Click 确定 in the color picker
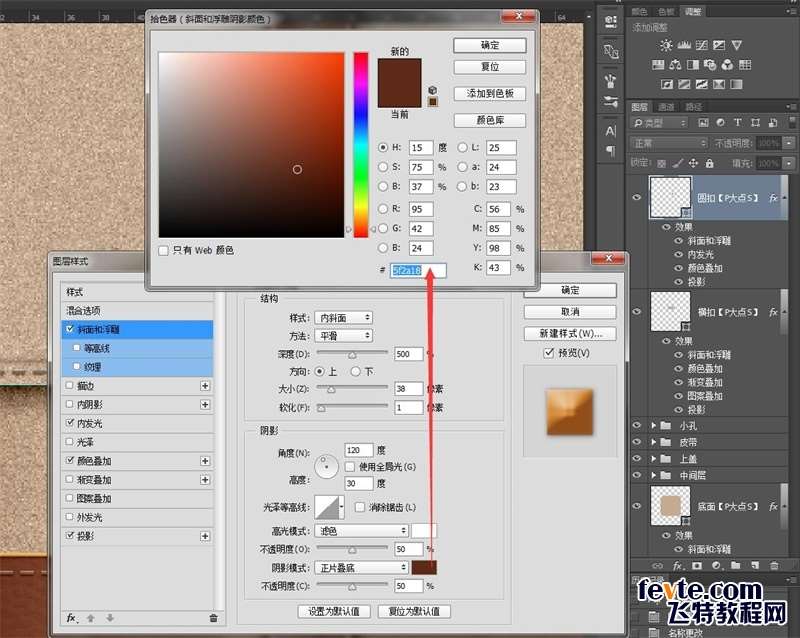 pos(490,45)
